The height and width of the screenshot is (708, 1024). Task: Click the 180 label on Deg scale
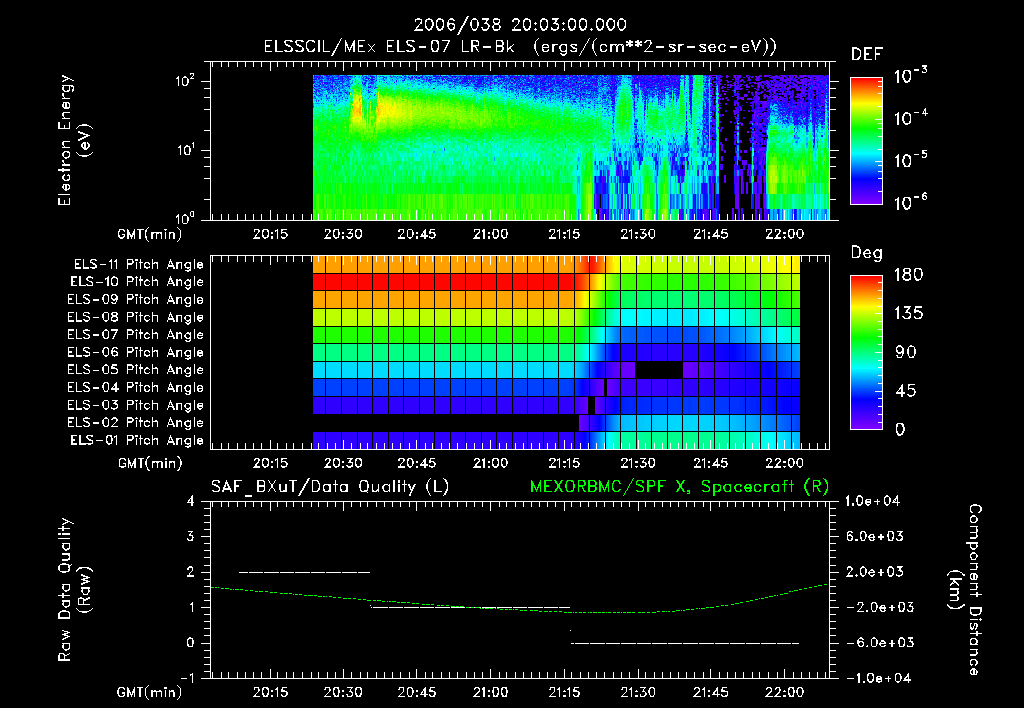click(x=908, y=274)
